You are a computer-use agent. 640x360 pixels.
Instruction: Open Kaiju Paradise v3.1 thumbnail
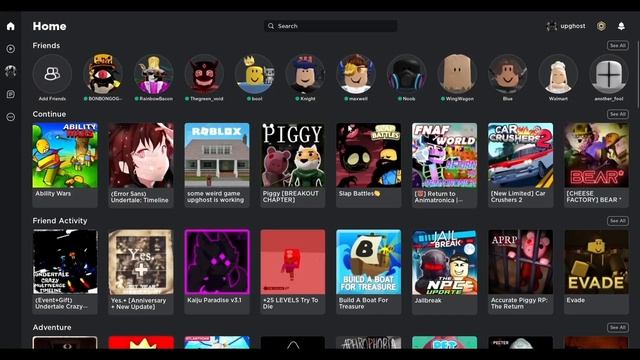click(217, 262)
